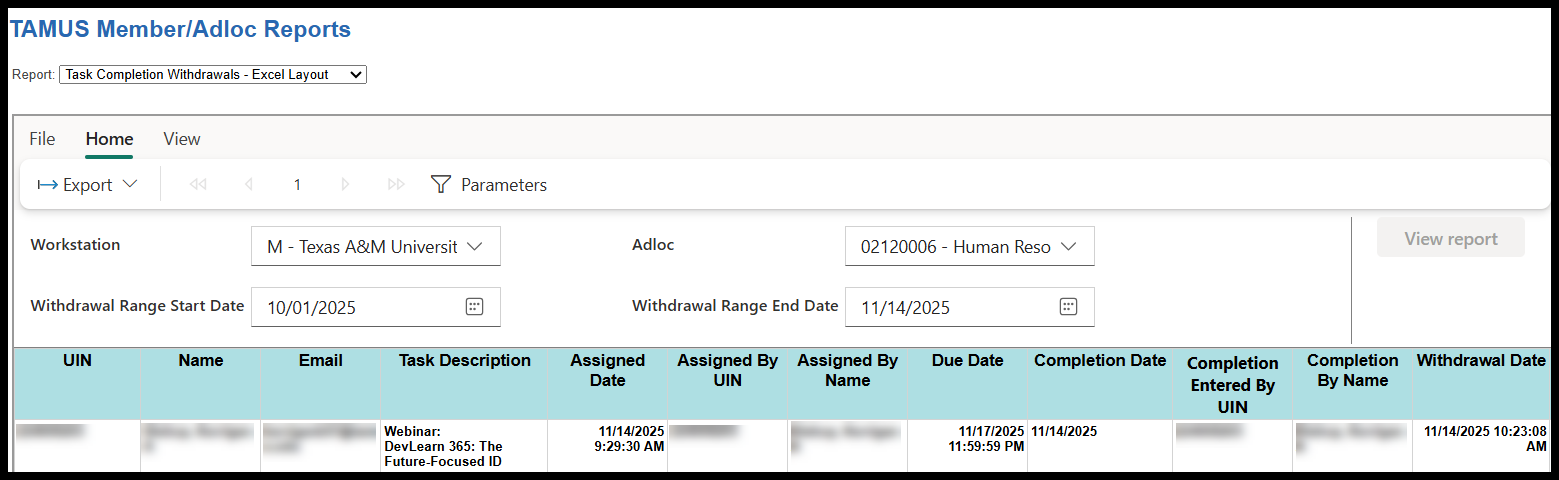Expand the Workstation dropdown
Screen dimensions: 1559x480
tap(375, 247)
